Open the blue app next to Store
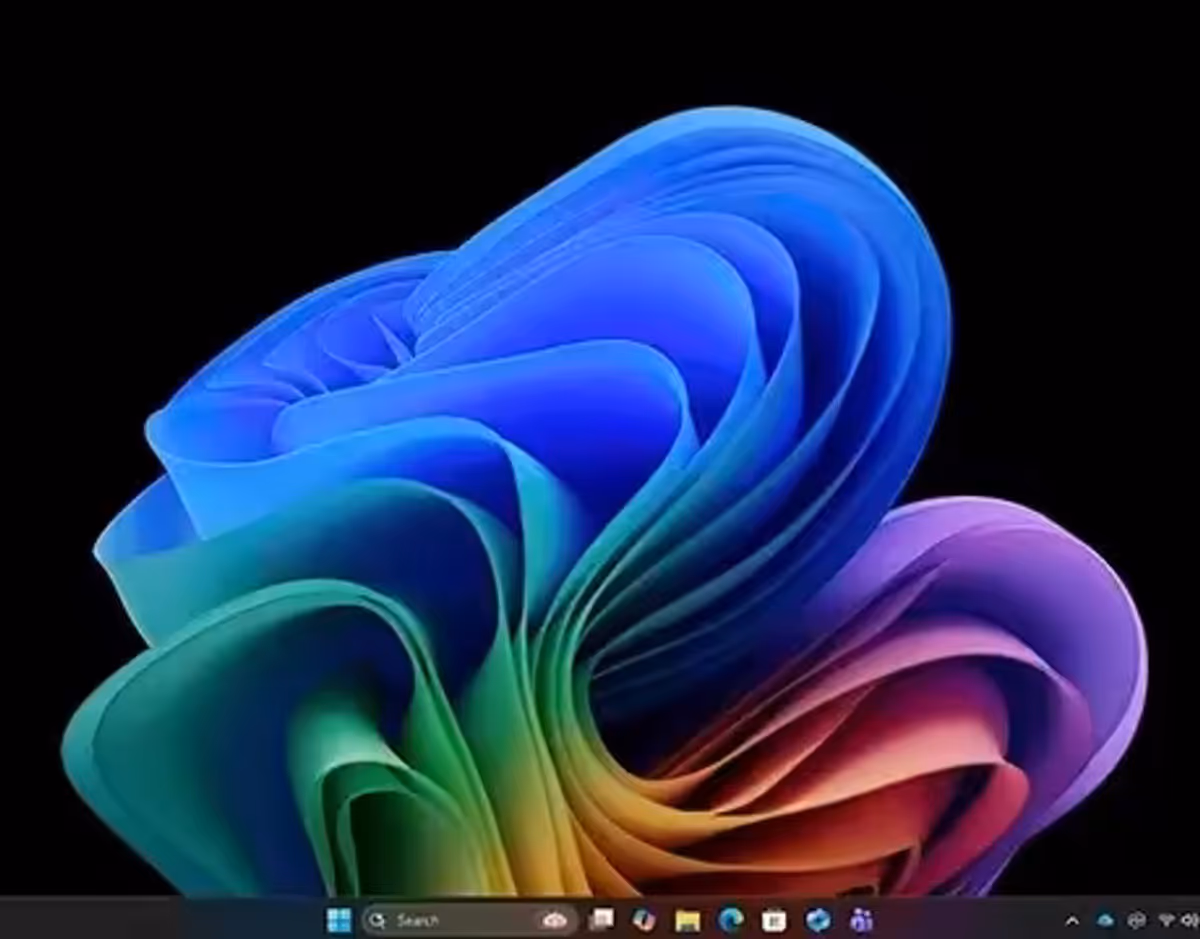This screenshot has height=939, width=1200. click(818, 920)
